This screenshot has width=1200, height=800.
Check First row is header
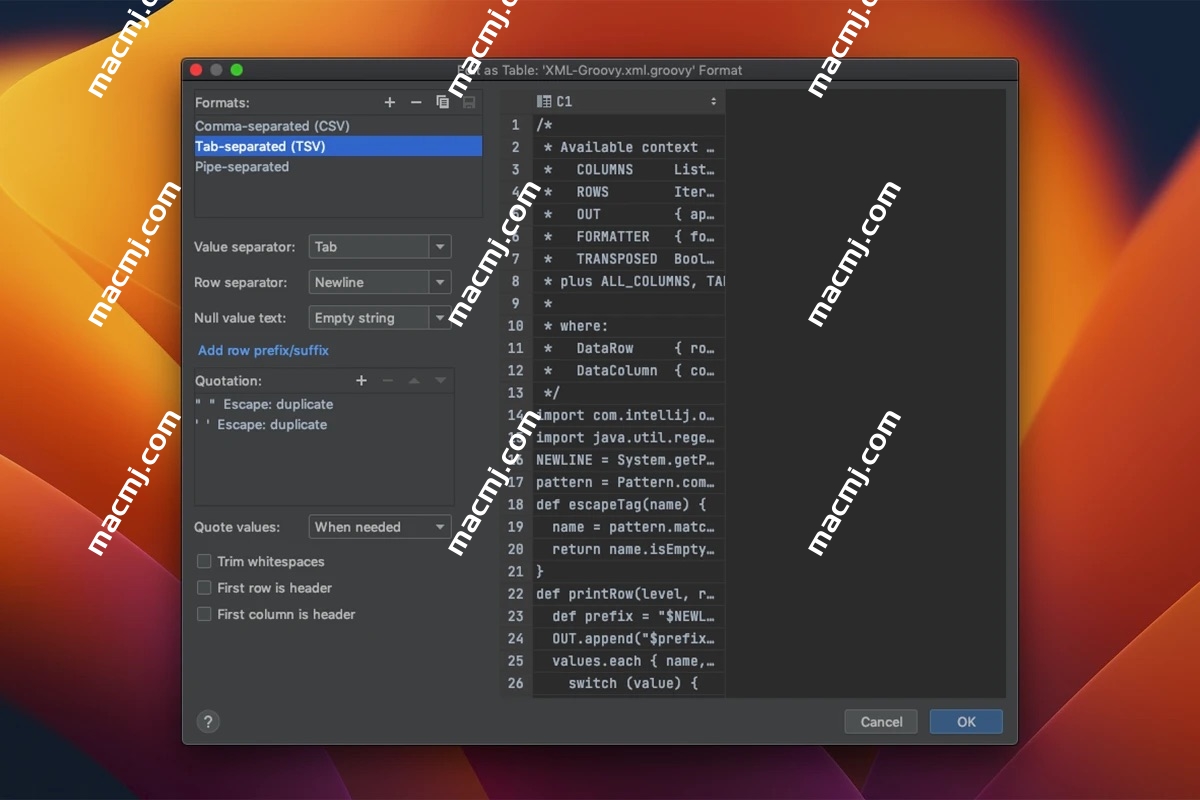click(x=205, y=588)
